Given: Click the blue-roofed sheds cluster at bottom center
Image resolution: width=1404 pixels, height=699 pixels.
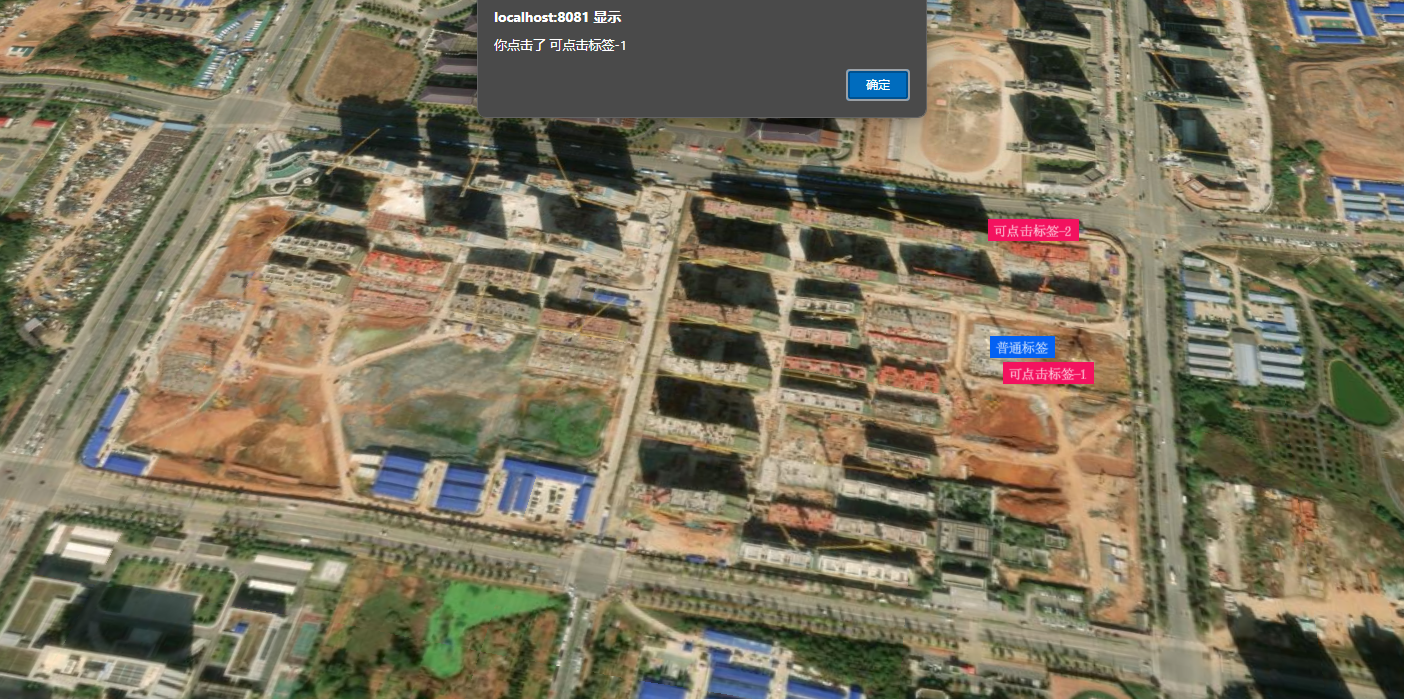Looking at the screenshot, I should tap(480, 485).
